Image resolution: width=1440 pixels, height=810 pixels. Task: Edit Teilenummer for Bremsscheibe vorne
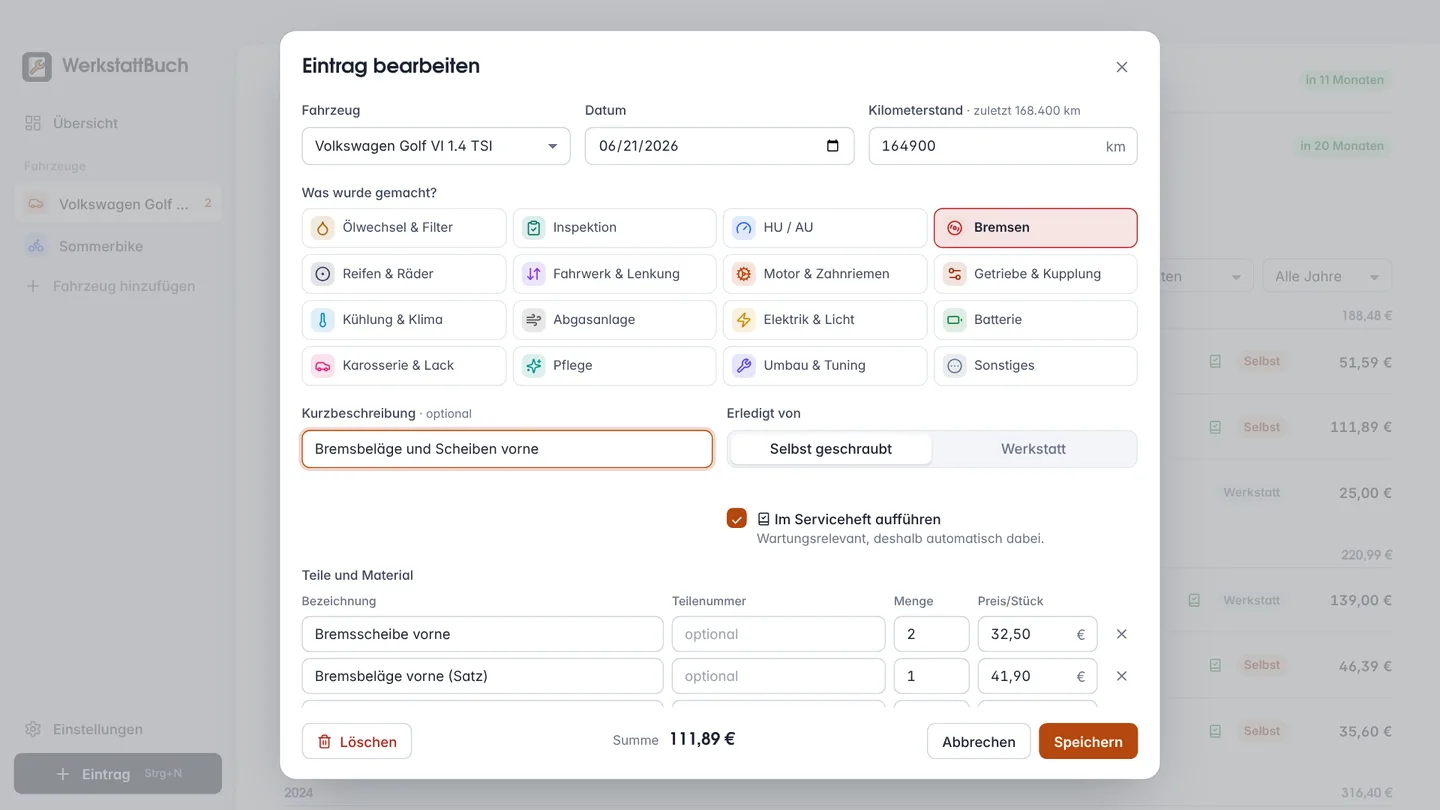778,634
